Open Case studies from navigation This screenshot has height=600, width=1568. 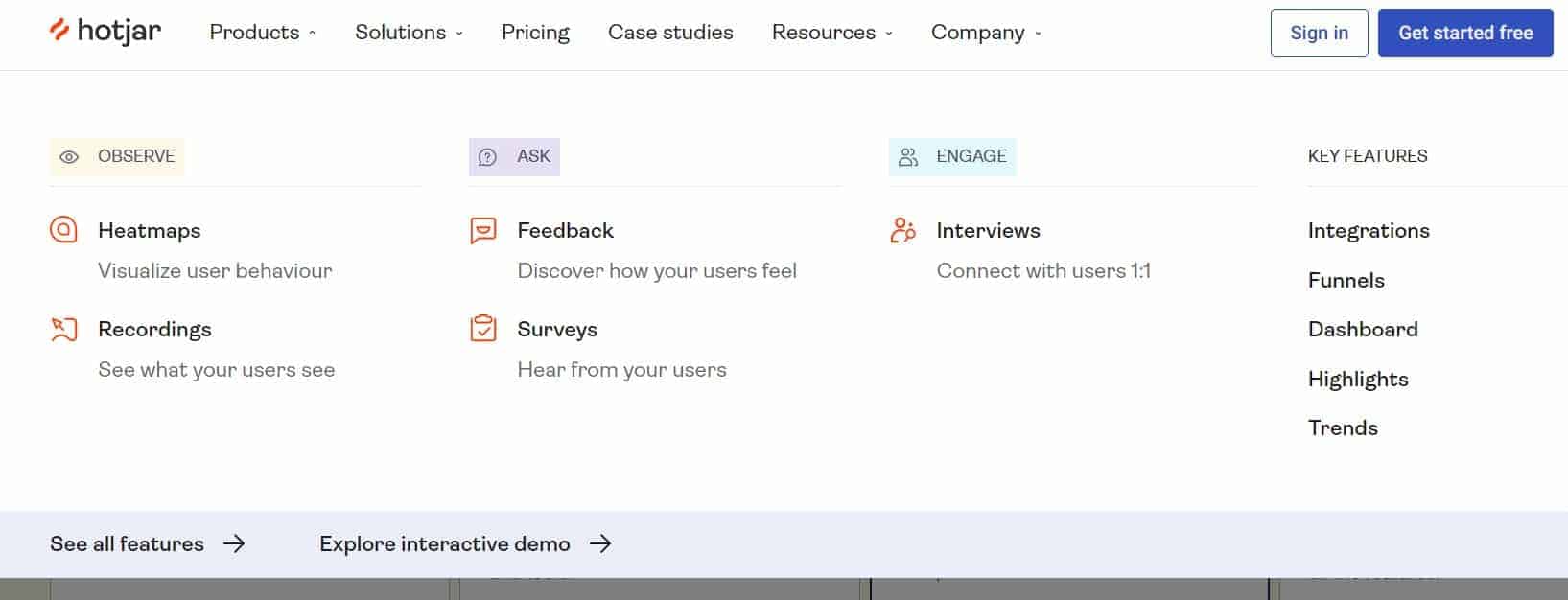[x=670, y=33]
